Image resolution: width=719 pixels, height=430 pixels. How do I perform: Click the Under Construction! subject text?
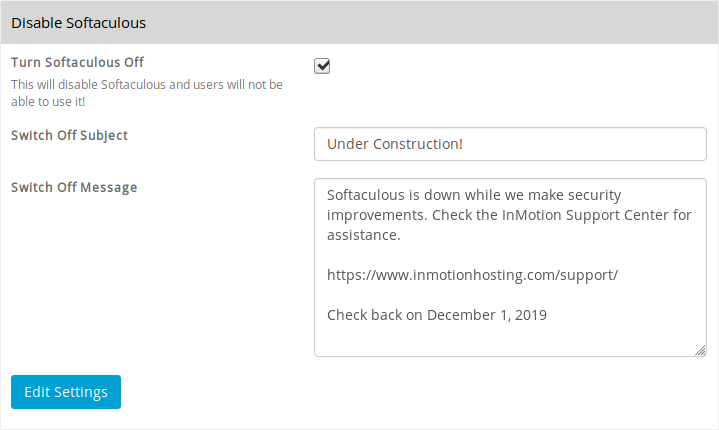coord(395,144)
